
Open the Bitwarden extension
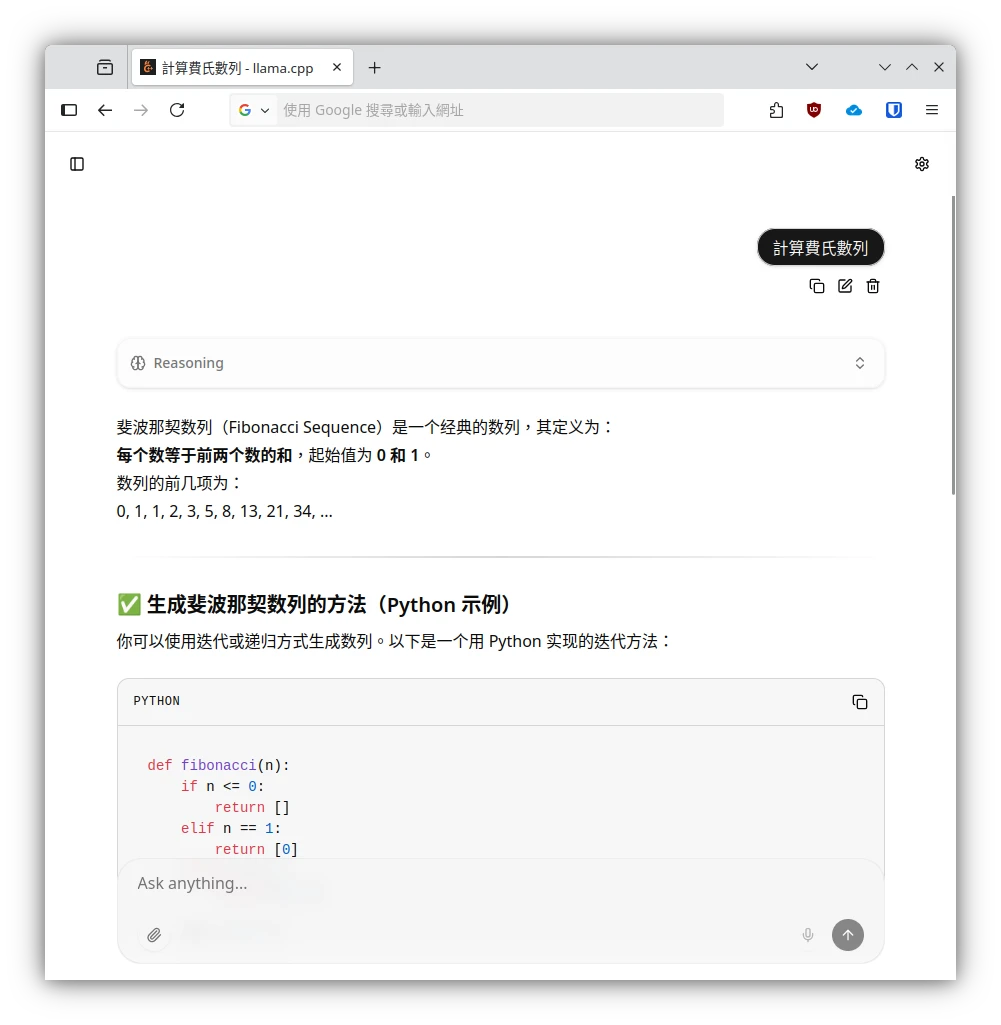tap(894, 110)
